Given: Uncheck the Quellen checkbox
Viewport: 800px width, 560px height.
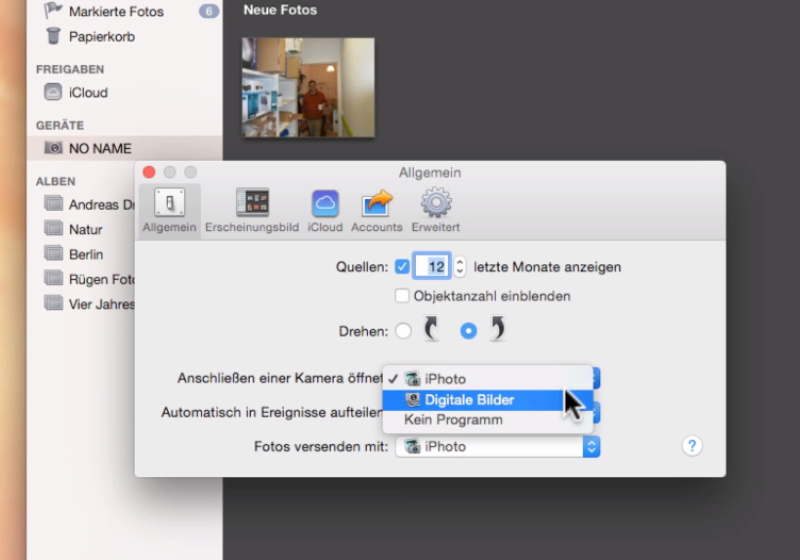Looking at the screenshot, I should (x=402, y=267).
